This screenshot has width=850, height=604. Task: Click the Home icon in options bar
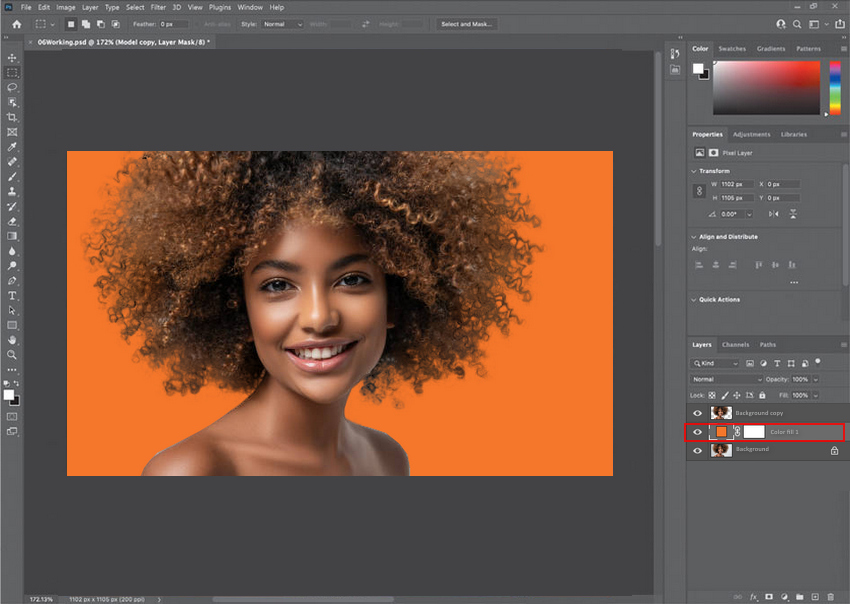click(x=17, y=24)
